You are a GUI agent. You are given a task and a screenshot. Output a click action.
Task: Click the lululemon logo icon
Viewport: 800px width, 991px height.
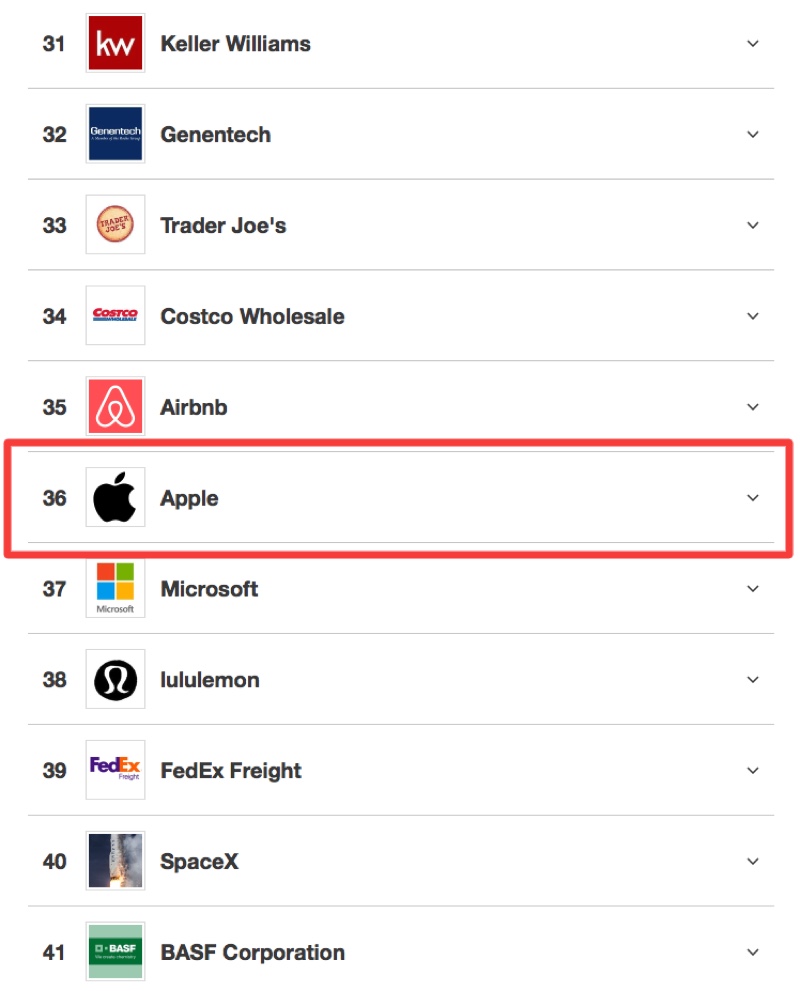click(115, 680)
